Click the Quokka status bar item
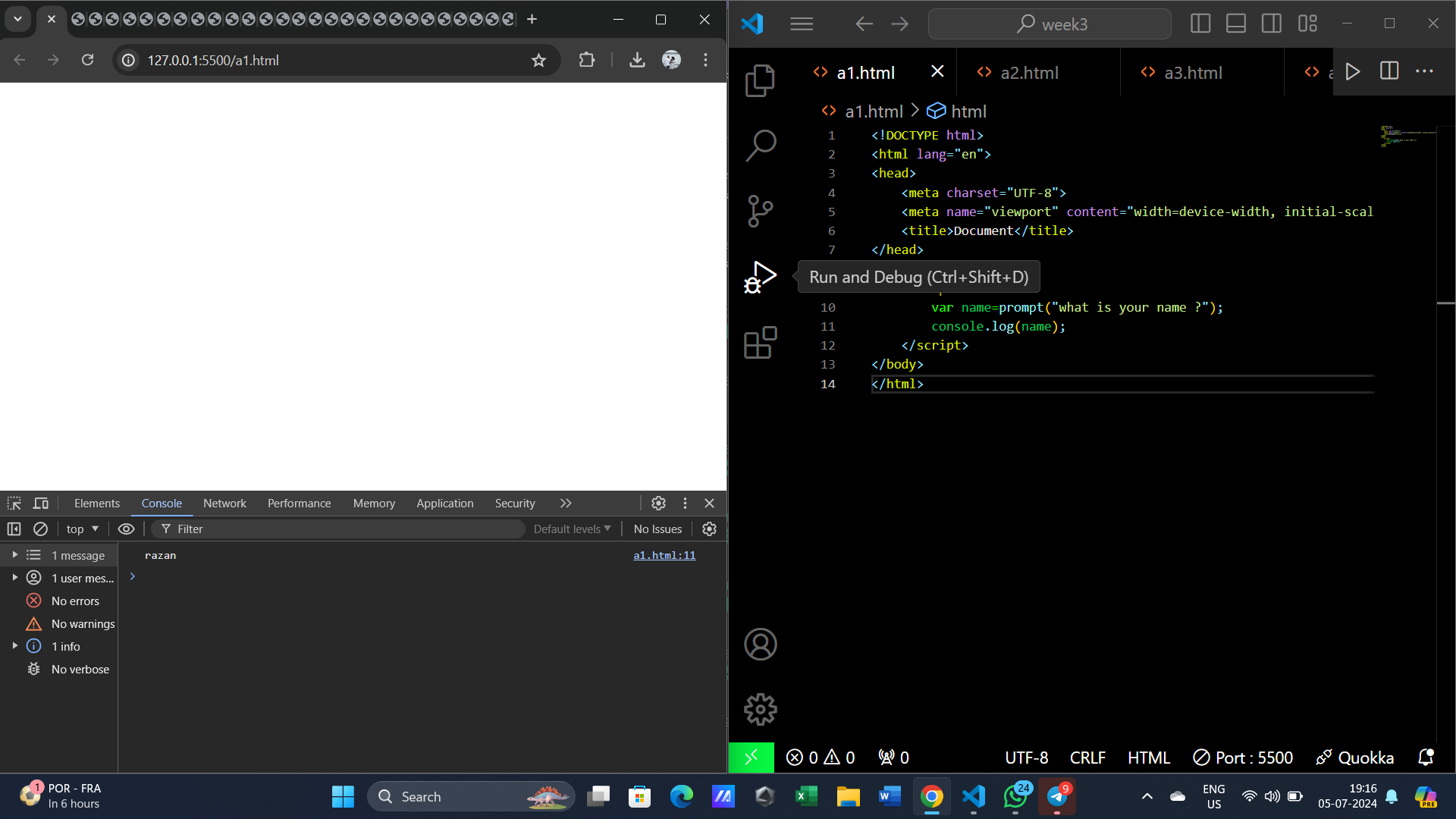The width and height of the screenshot is (1456, 819). (1355, 758)
